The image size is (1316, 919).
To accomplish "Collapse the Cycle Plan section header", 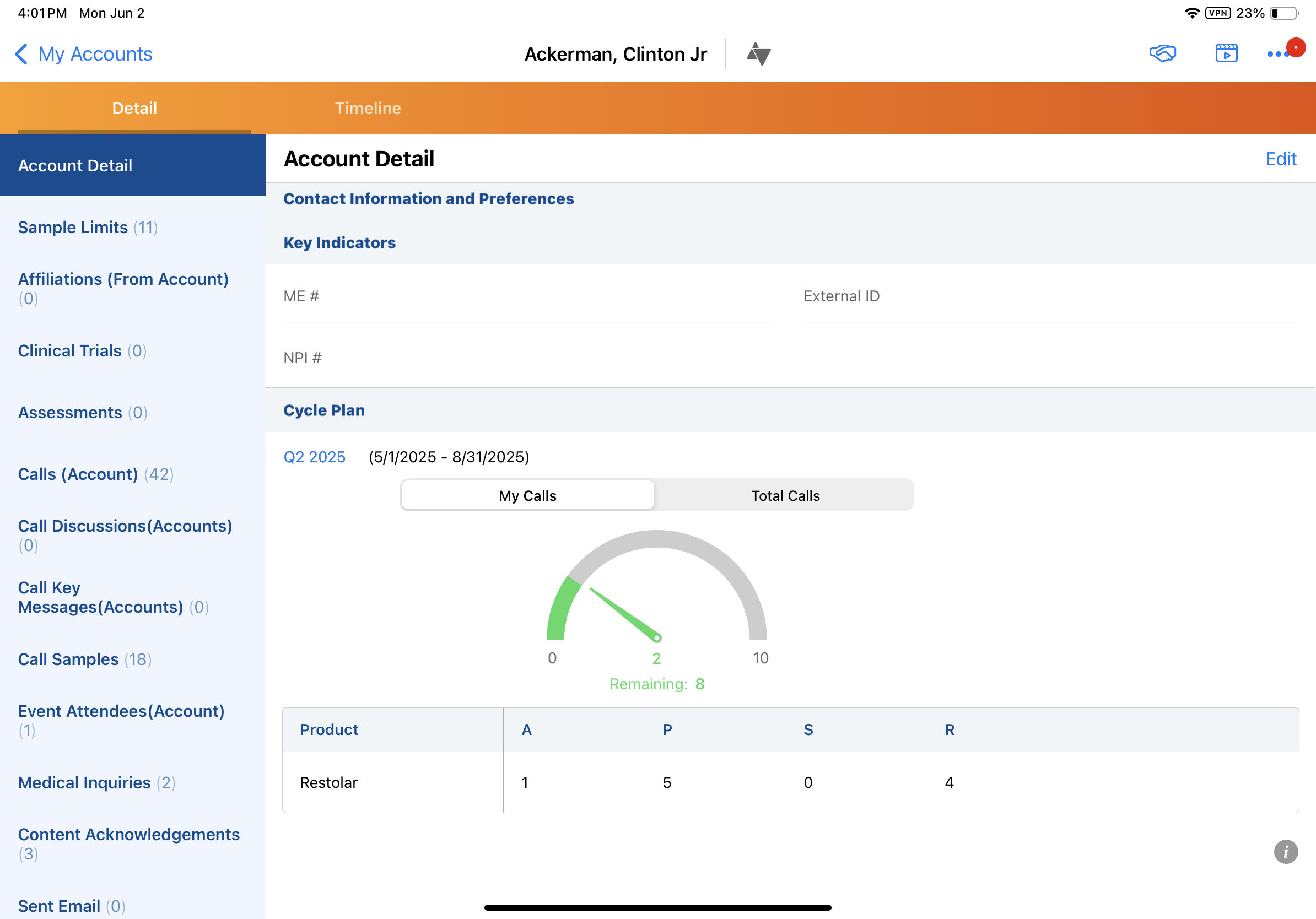I will [324, 410].
